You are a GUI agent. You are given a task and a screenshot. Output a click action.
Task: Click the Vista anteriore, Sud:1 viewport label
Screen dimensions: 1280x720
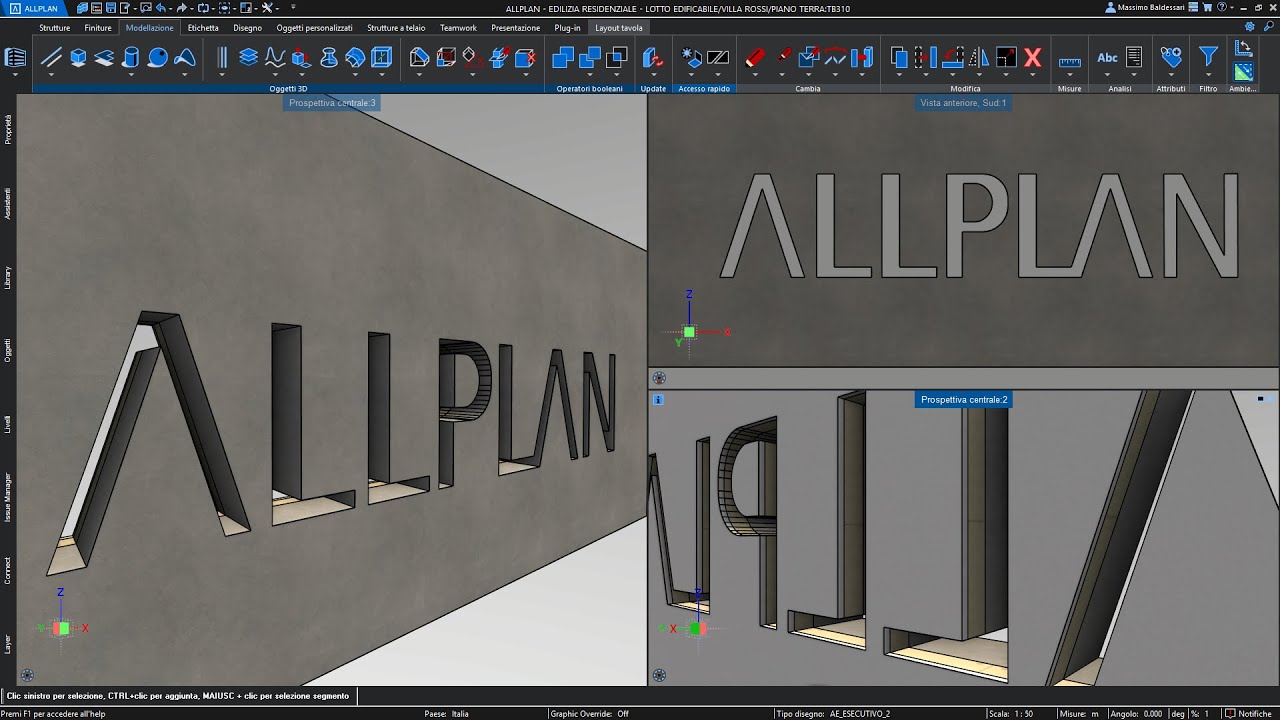click(963, 103)
